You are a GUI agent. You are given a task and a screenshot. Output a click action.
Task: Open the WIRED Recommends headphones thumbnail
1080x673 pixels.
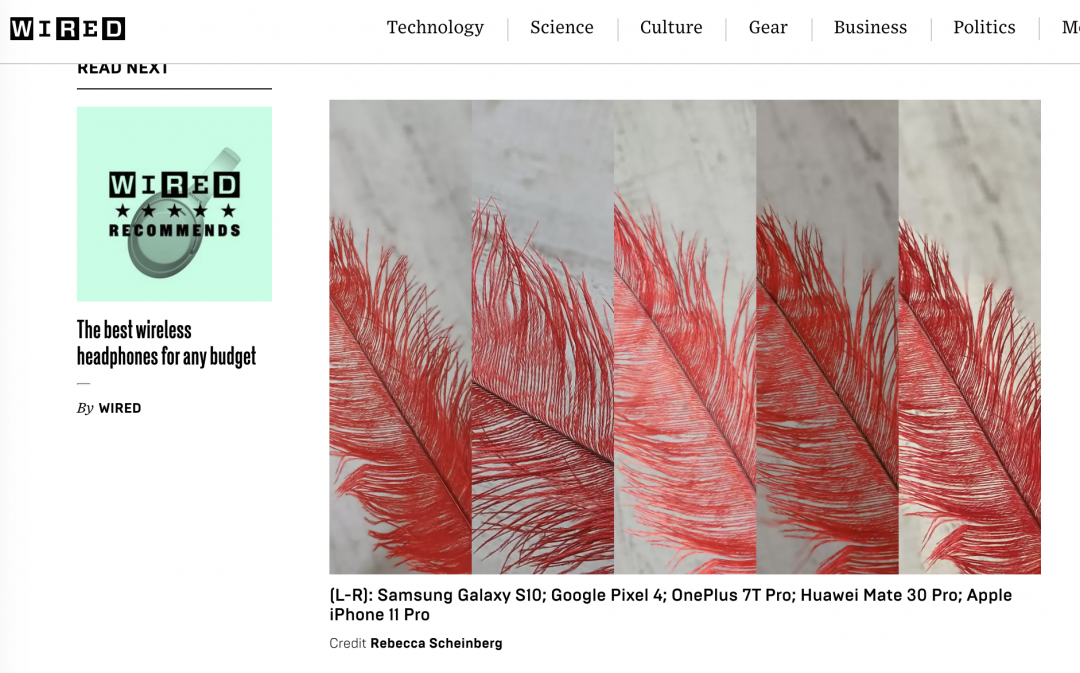coord(174,204)
